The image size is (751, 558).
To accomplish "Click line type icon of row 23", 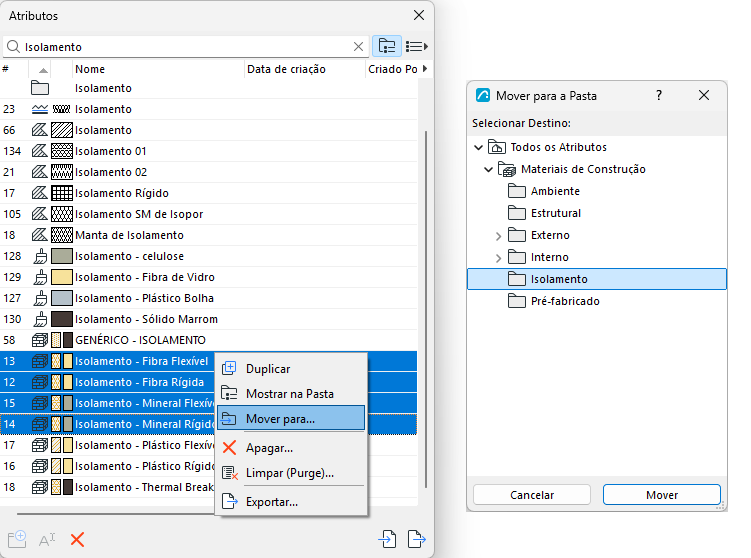I will [x=40, y=109].
